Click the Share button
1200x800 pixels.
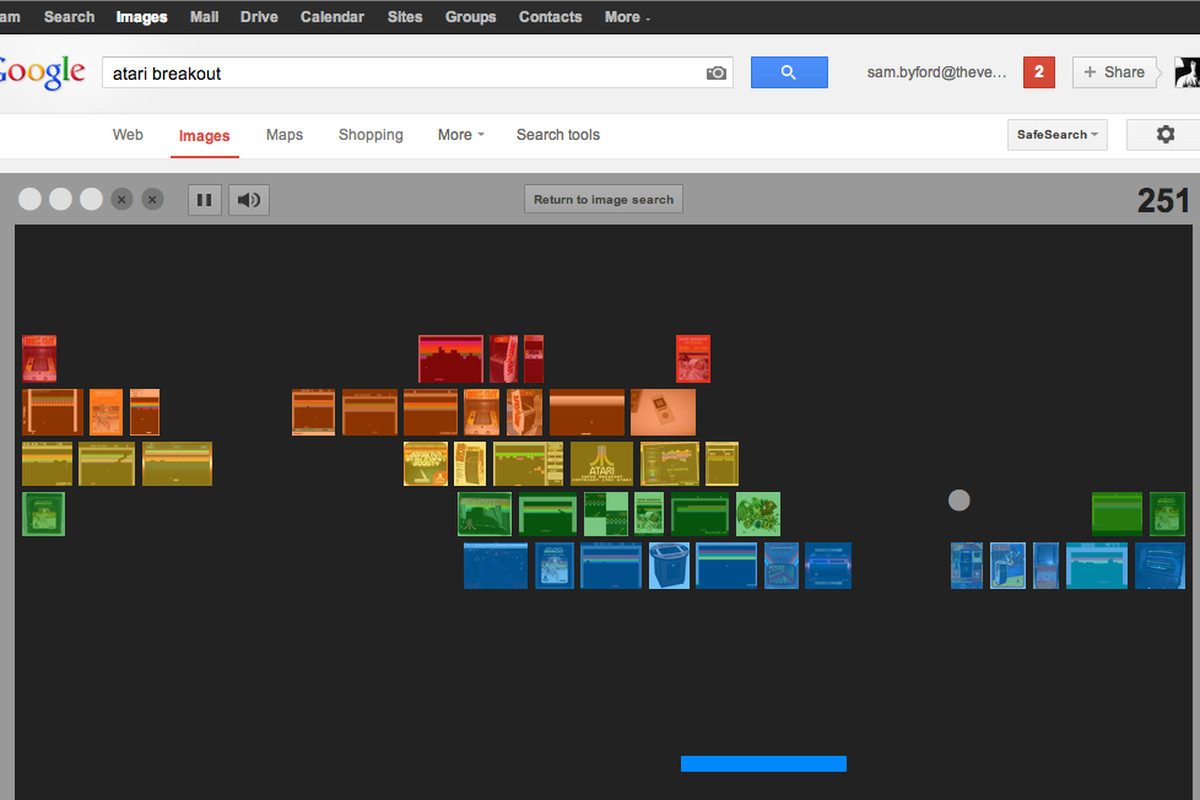click(x=1114, y=72)
